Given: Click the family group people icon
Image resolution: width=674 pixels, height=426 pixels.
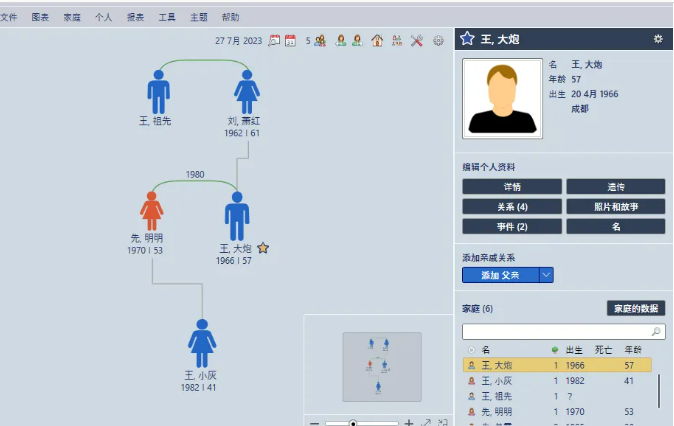Looking at the screenshot, I should [320, 41].
